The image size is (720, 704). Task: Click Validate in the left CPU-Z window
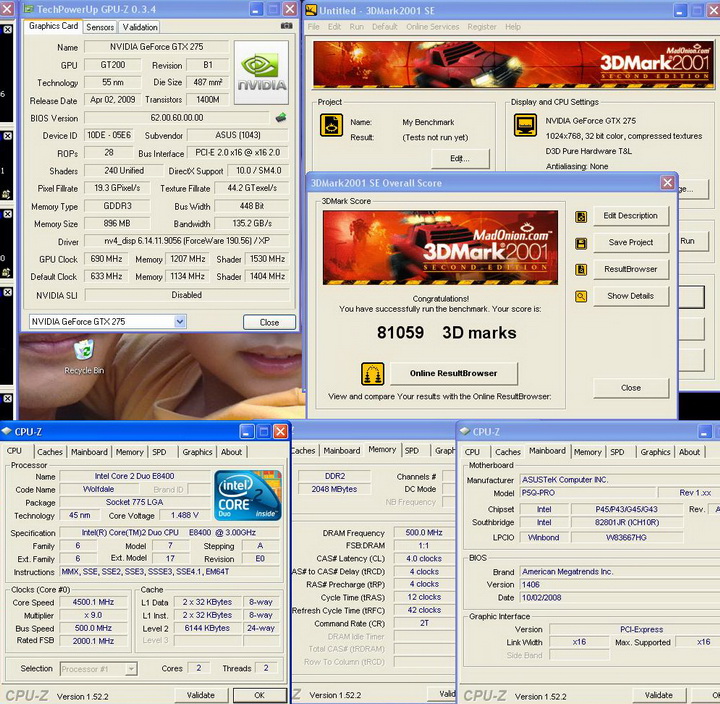201,695
